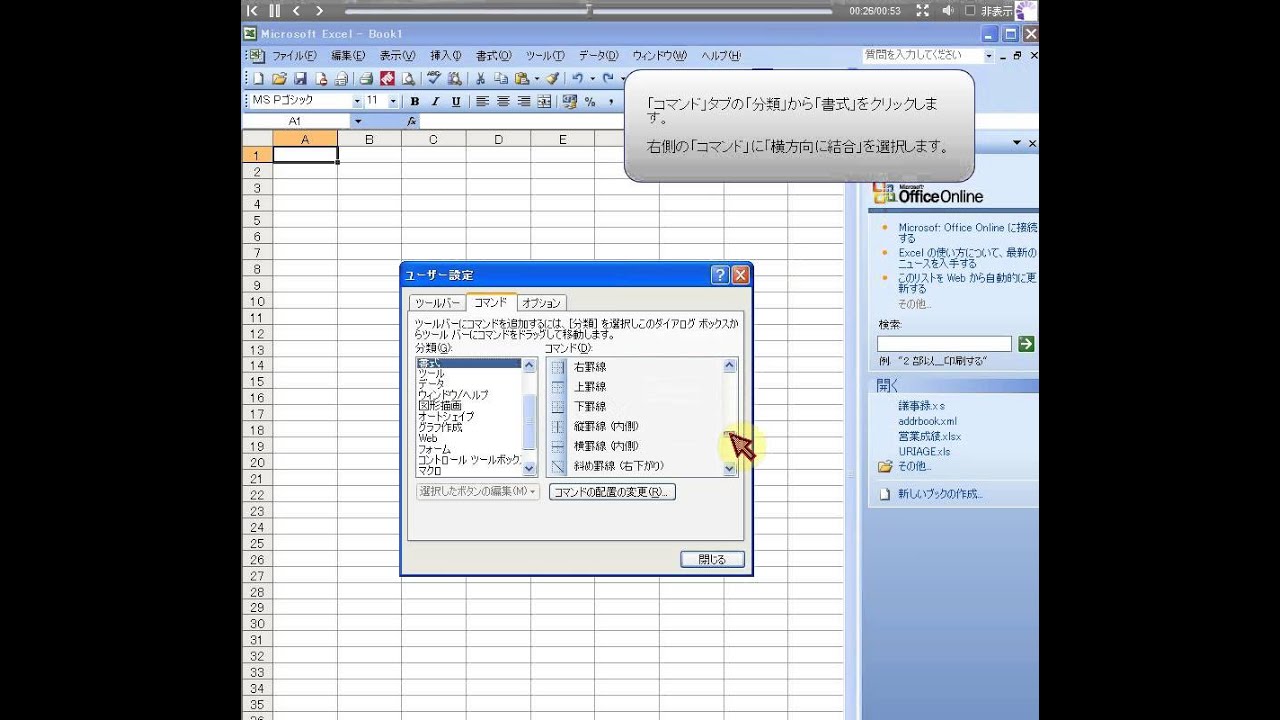The height and width of the screenshot is (720, 1280).
Task: Click the Paste clipboard icon
Action: pos(521,78)
